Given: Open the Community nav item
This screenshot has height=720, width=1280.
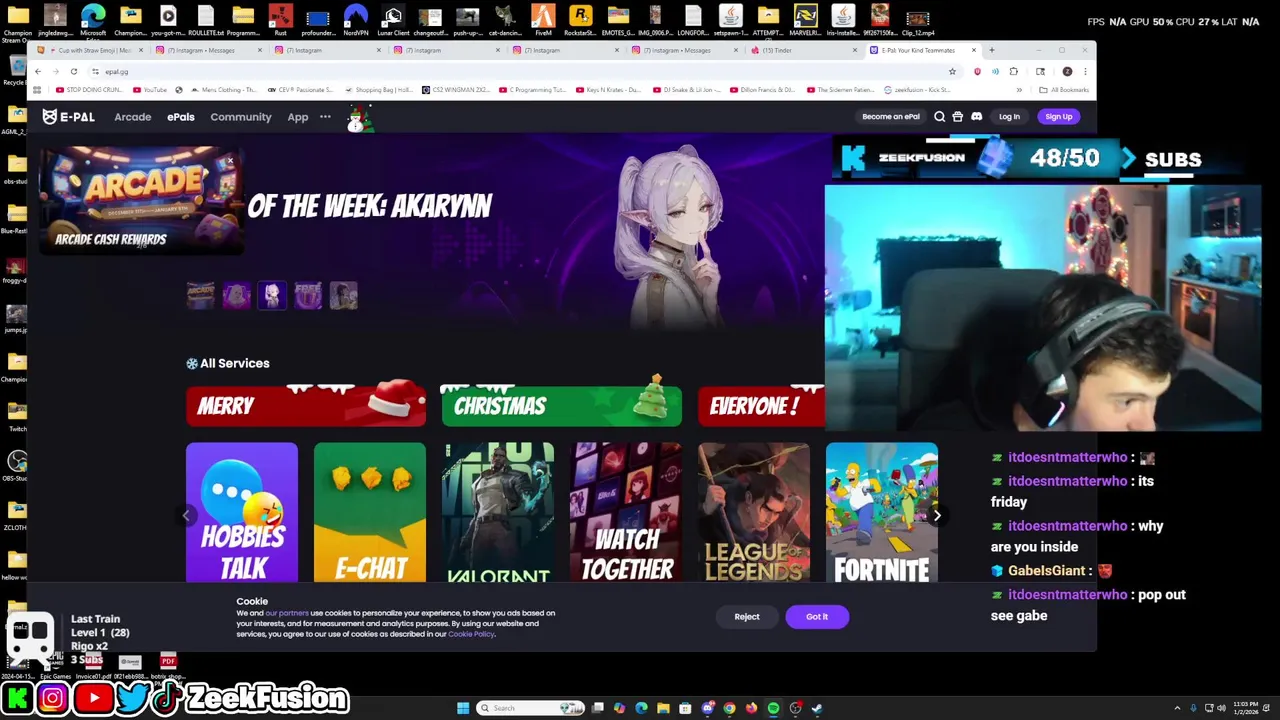Looking at the screenshot, I should [x=241, y=117].
